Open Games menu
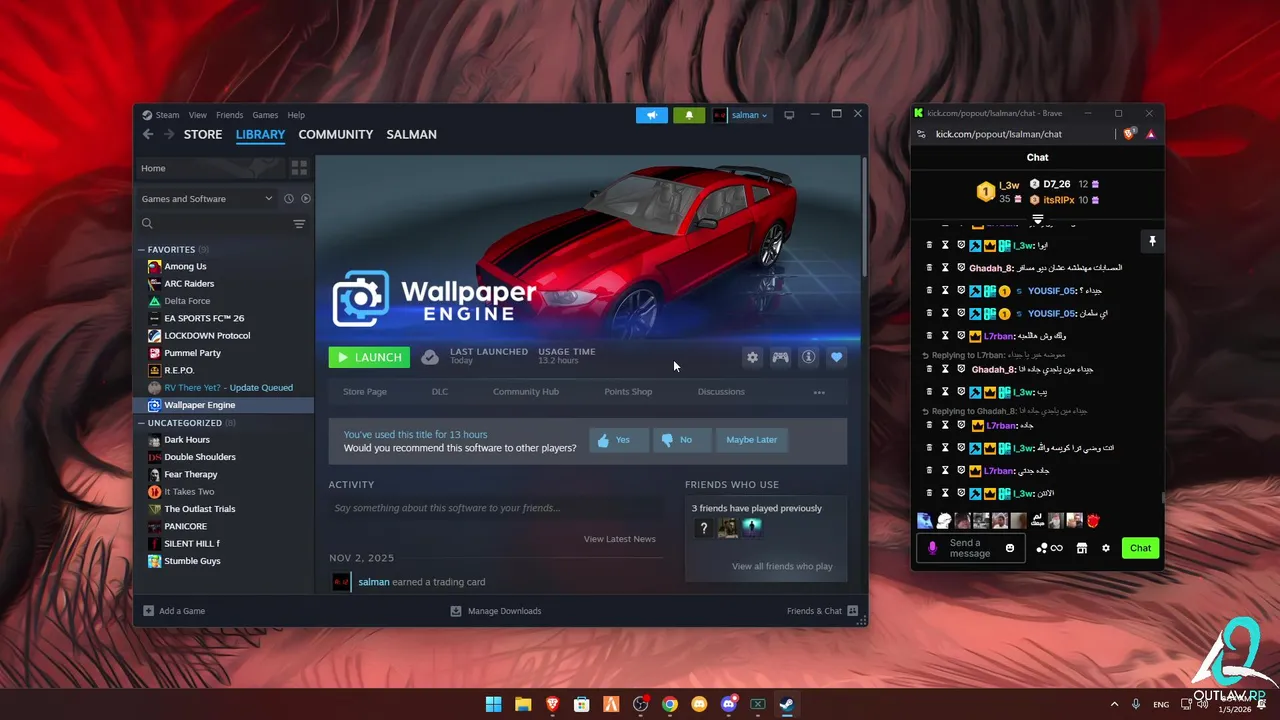This screenshot has width=1280, height=720. tap(265, 115)
